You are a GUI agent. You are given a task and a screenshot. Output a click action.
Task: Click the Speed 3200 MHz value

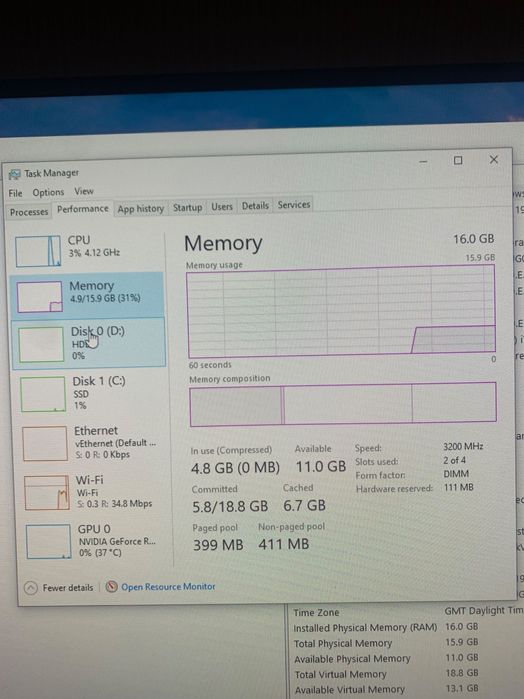tap(463, 446)
